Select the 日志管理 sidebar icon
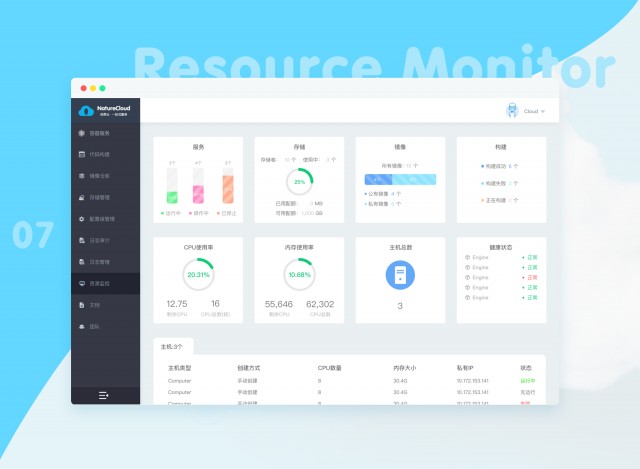The width and height of the screenshot is (640, 469). [82, 262]
